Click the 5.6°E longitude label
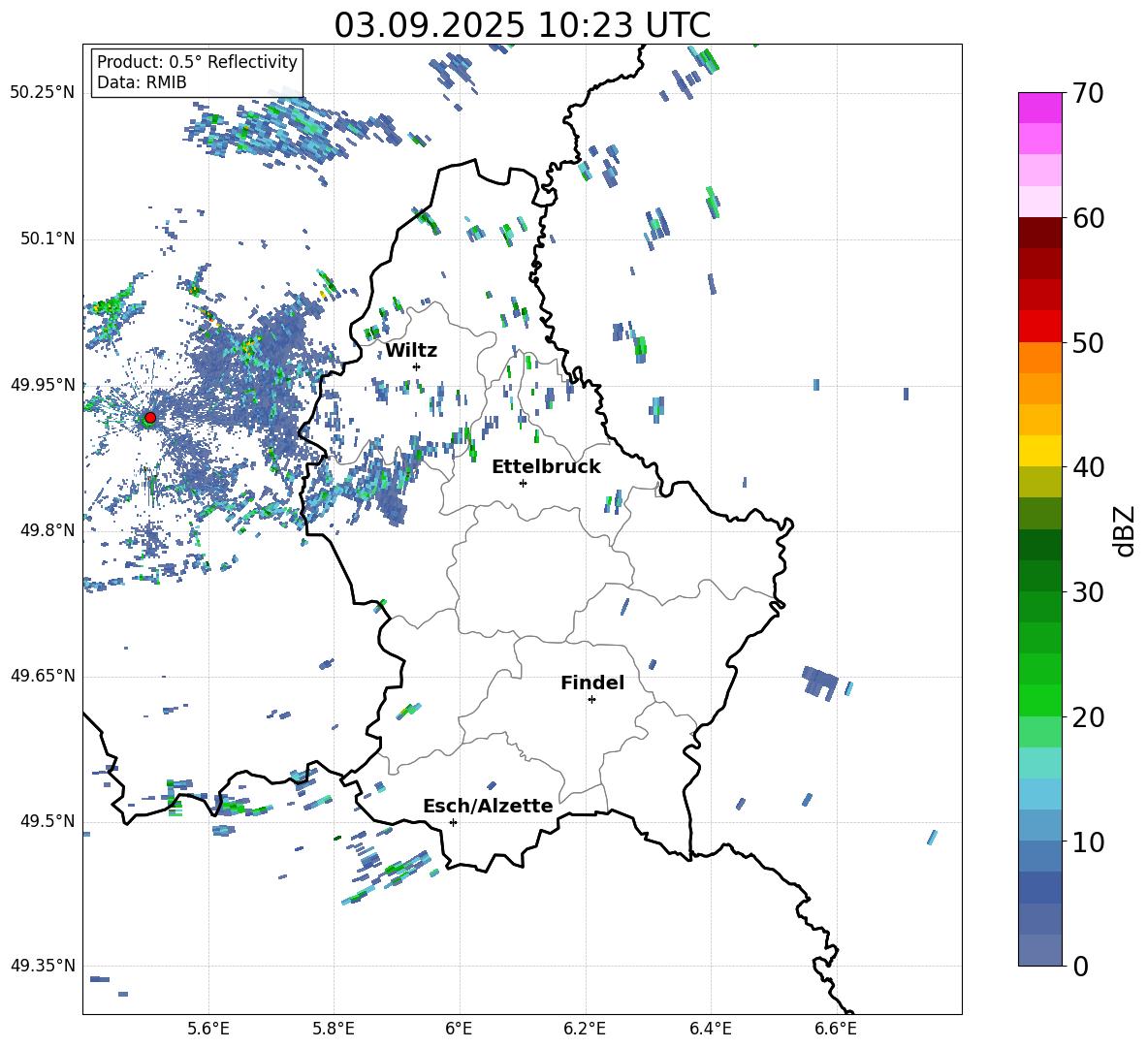The height and width of the screenshot is (1048, 1148). (207, 1029)
